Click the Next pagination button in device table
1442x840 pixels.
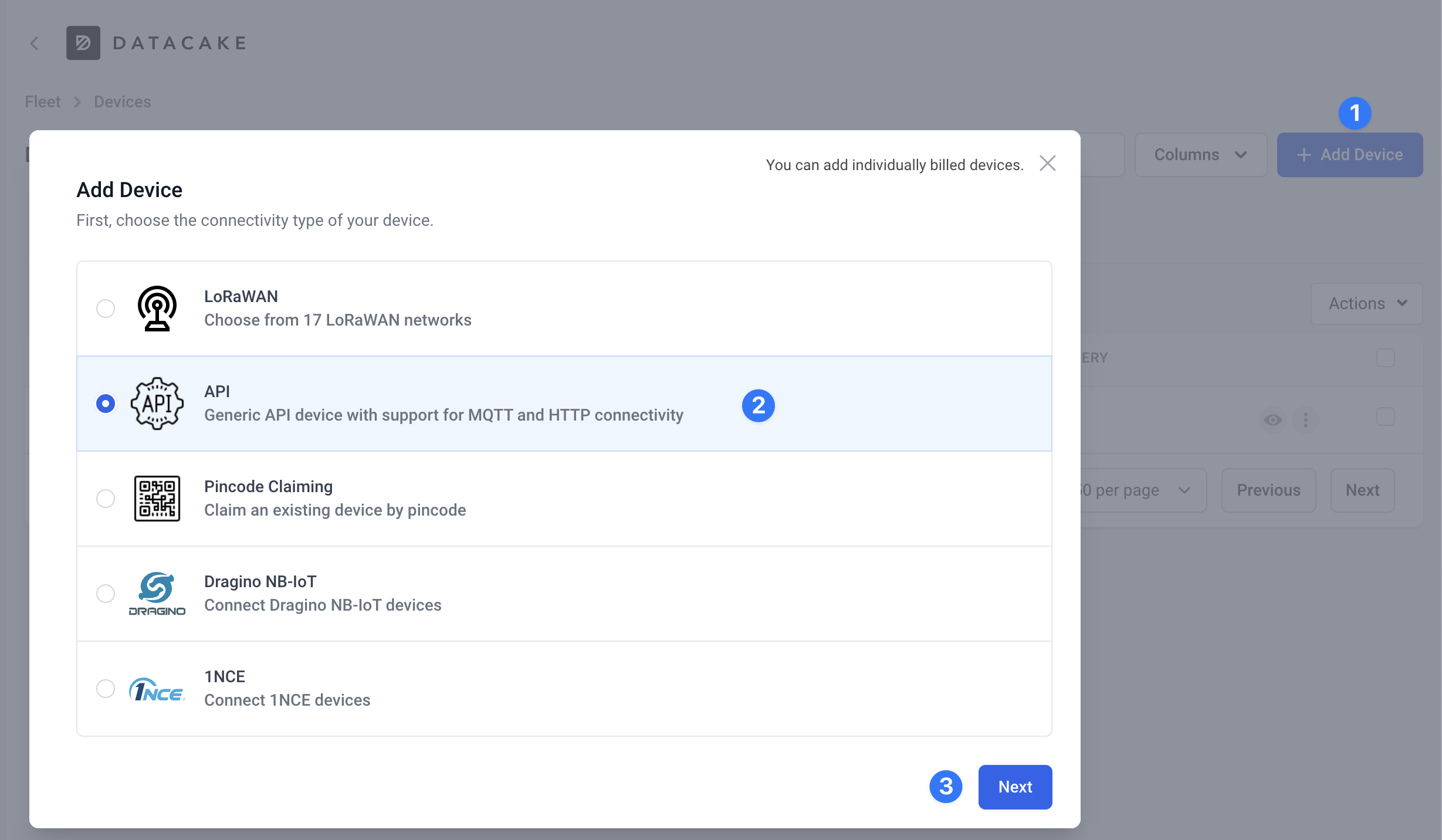click(x=1362, y=490)
